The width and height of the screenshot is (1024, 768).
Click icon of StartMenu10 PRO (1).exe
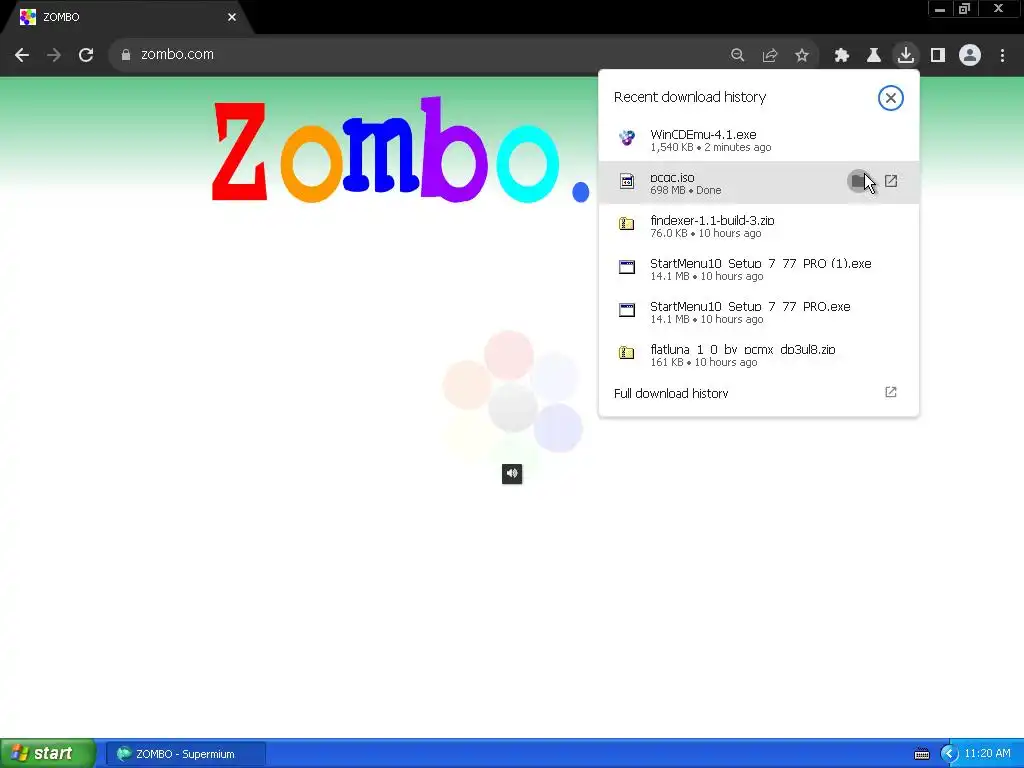pos(627,267)
